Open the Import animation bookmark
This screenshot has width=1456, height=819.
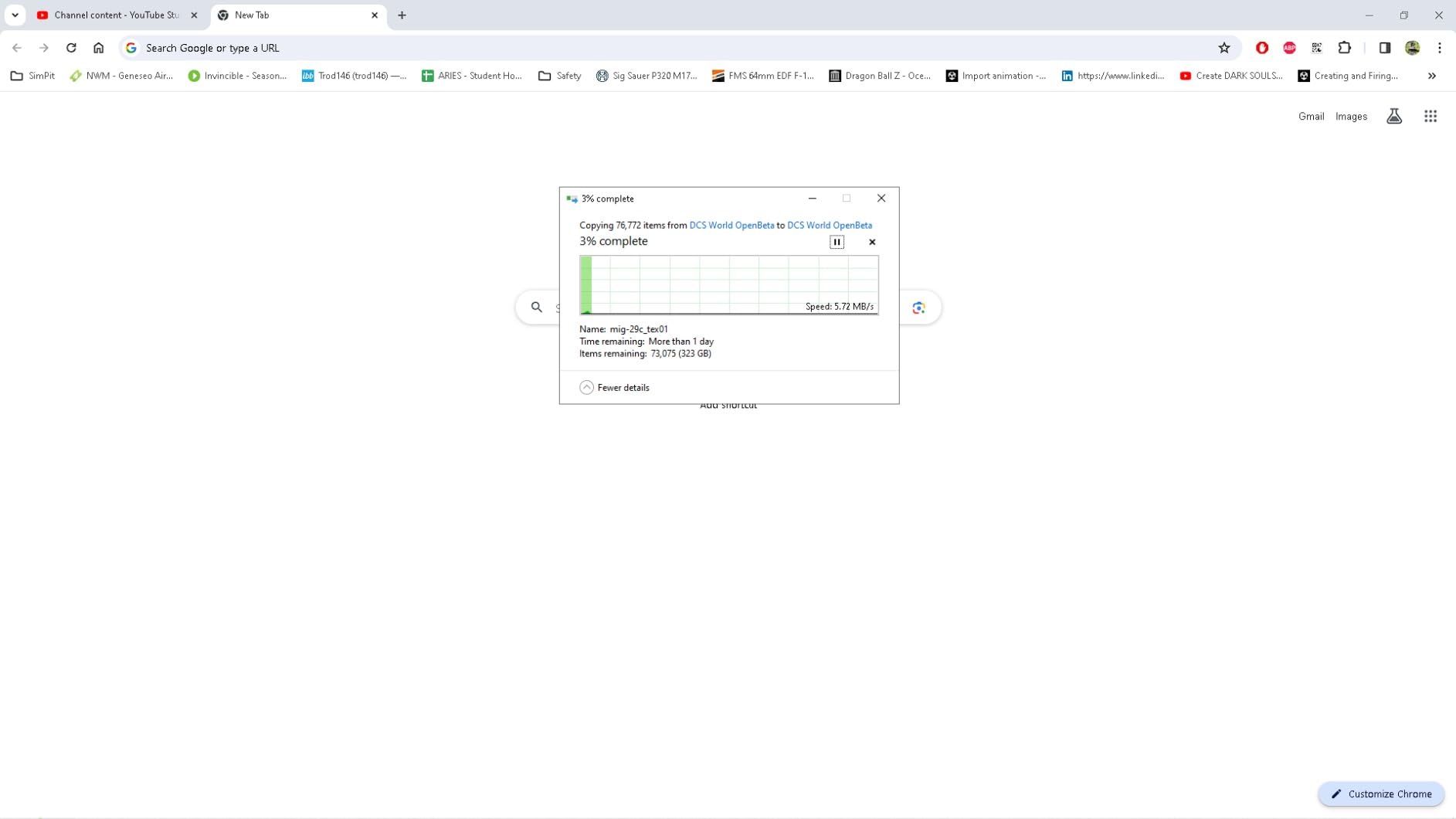coord(996,76)
